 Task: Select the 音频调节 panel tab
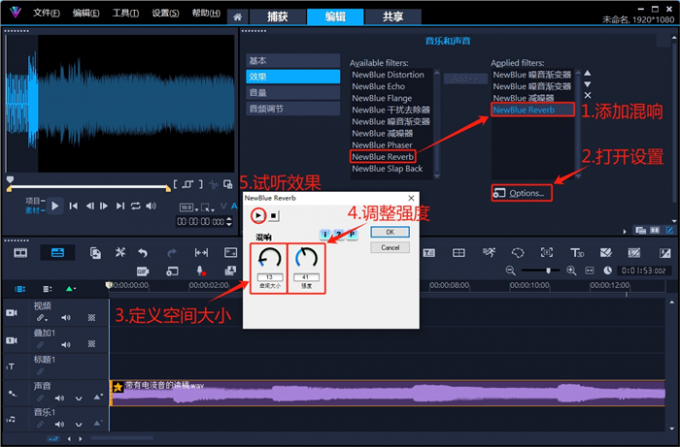click(293, 109)
